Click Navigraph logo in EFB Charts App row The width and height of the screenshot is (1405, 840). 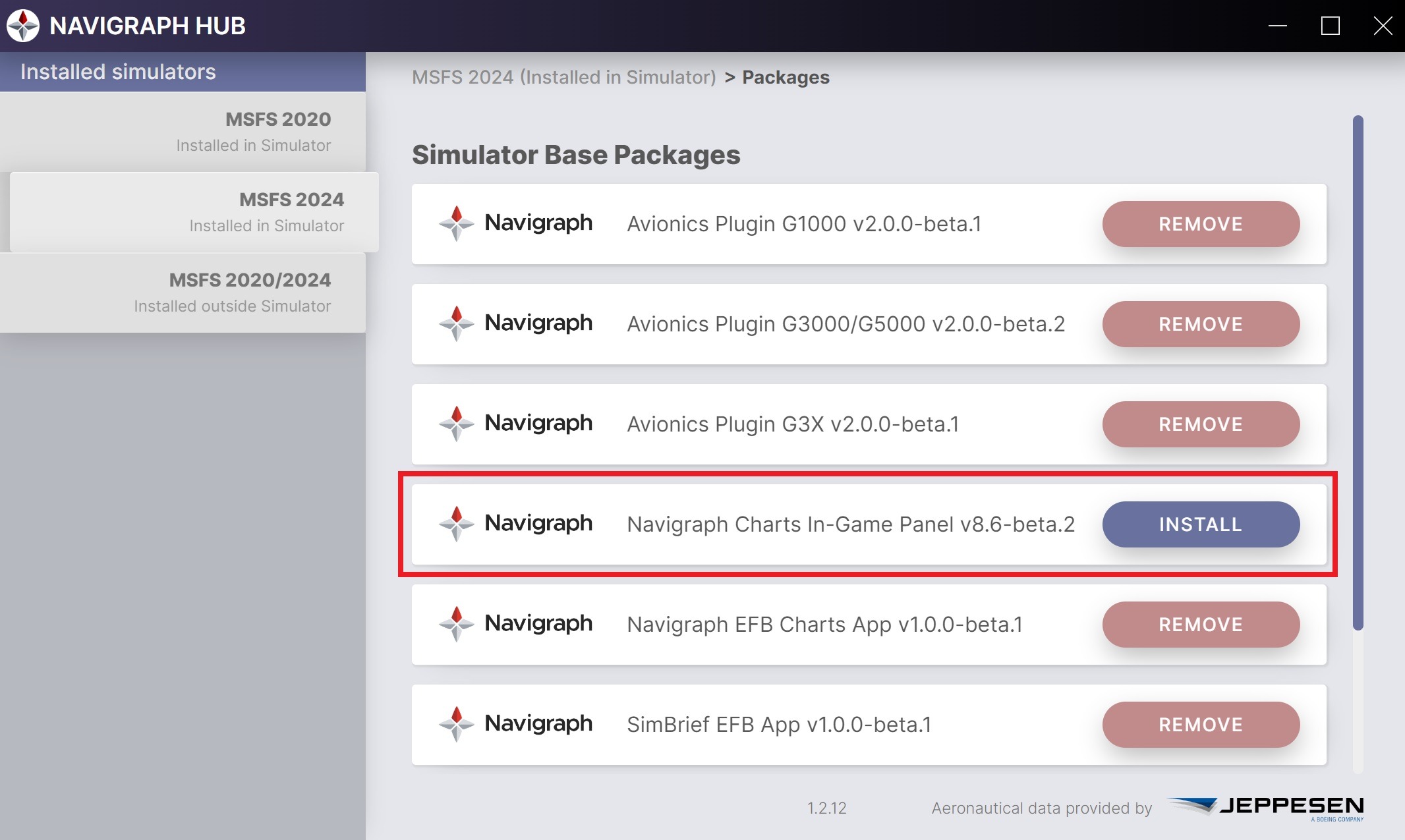click(515, 624)
